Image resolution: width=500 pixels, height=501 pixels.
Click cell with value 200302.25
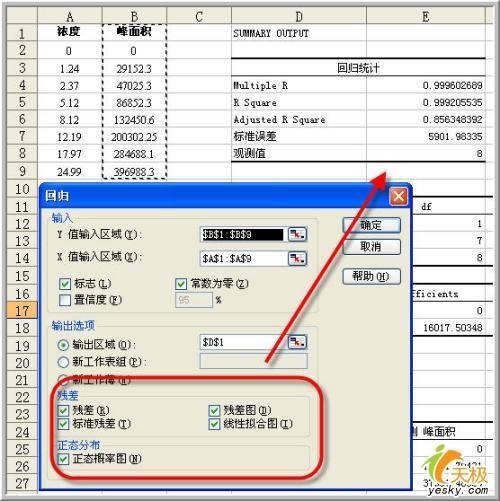pyautogui.click(x=134, y=137)
